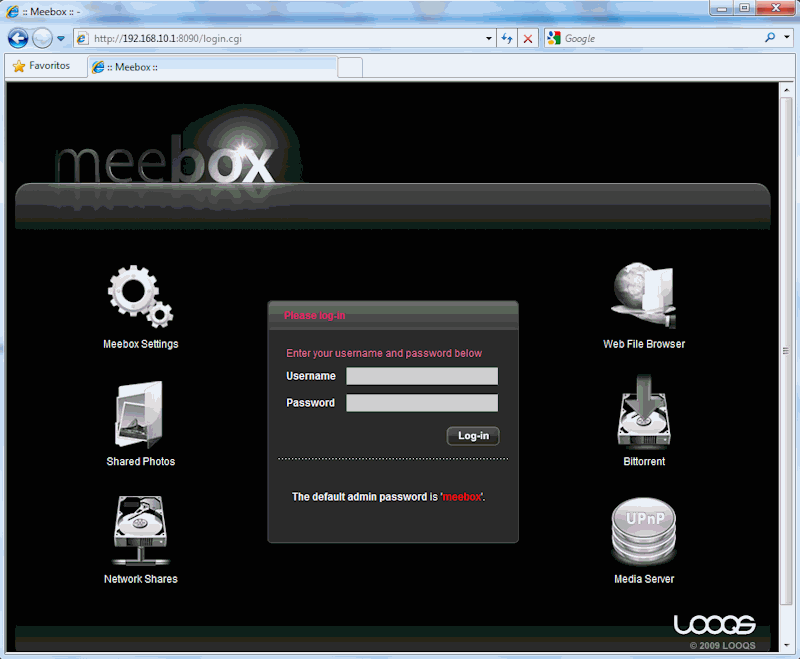Click the URL address bar
Viewport: 800px width, 659px height.
point(286,38)
